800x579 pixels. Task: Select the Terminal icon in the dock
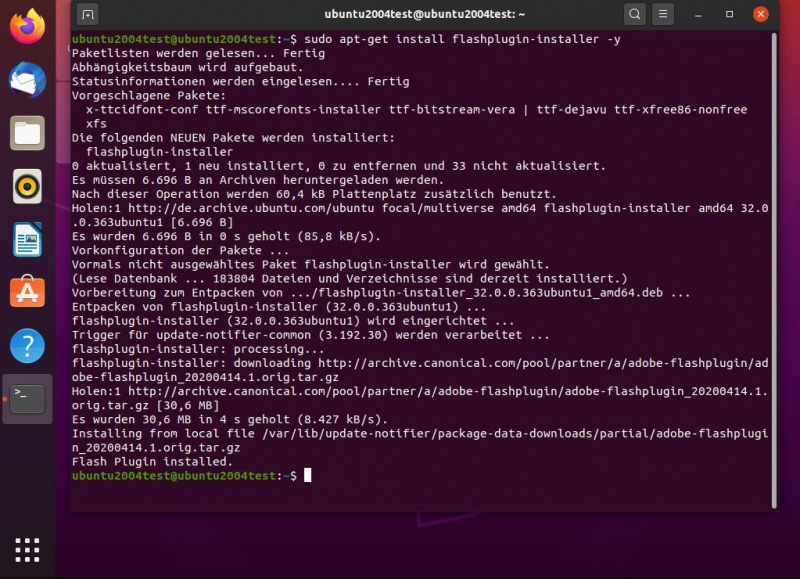tap(27, 399)
